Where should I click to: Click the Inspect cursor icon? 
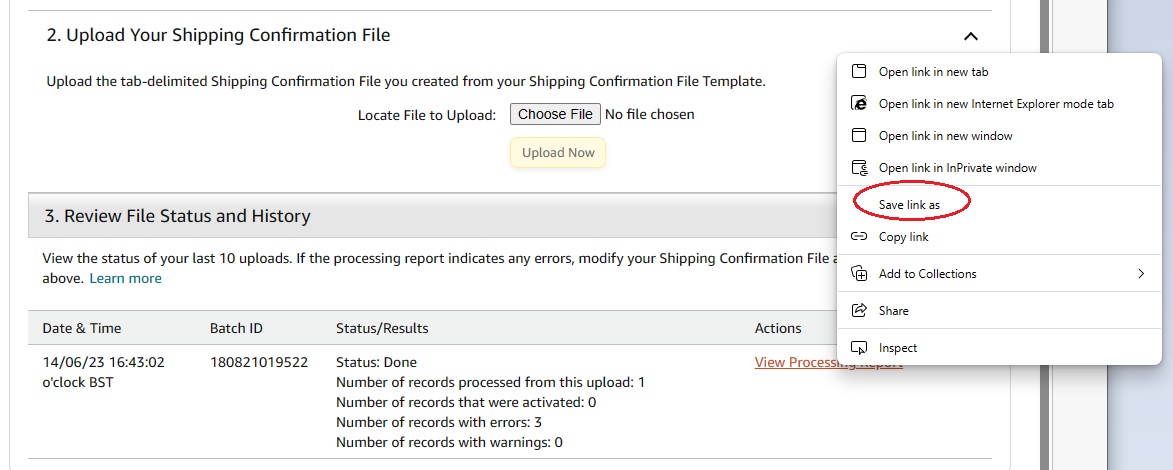[859, 347]
